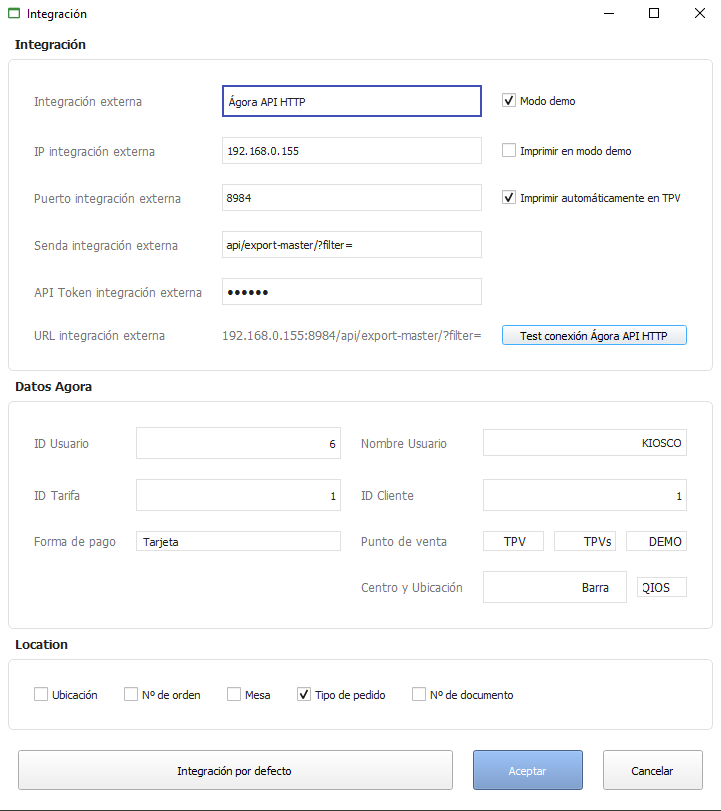Tick the Nº de orden checkbox
The width and height of the screenshot is (721, 811).
coord(131,694)
